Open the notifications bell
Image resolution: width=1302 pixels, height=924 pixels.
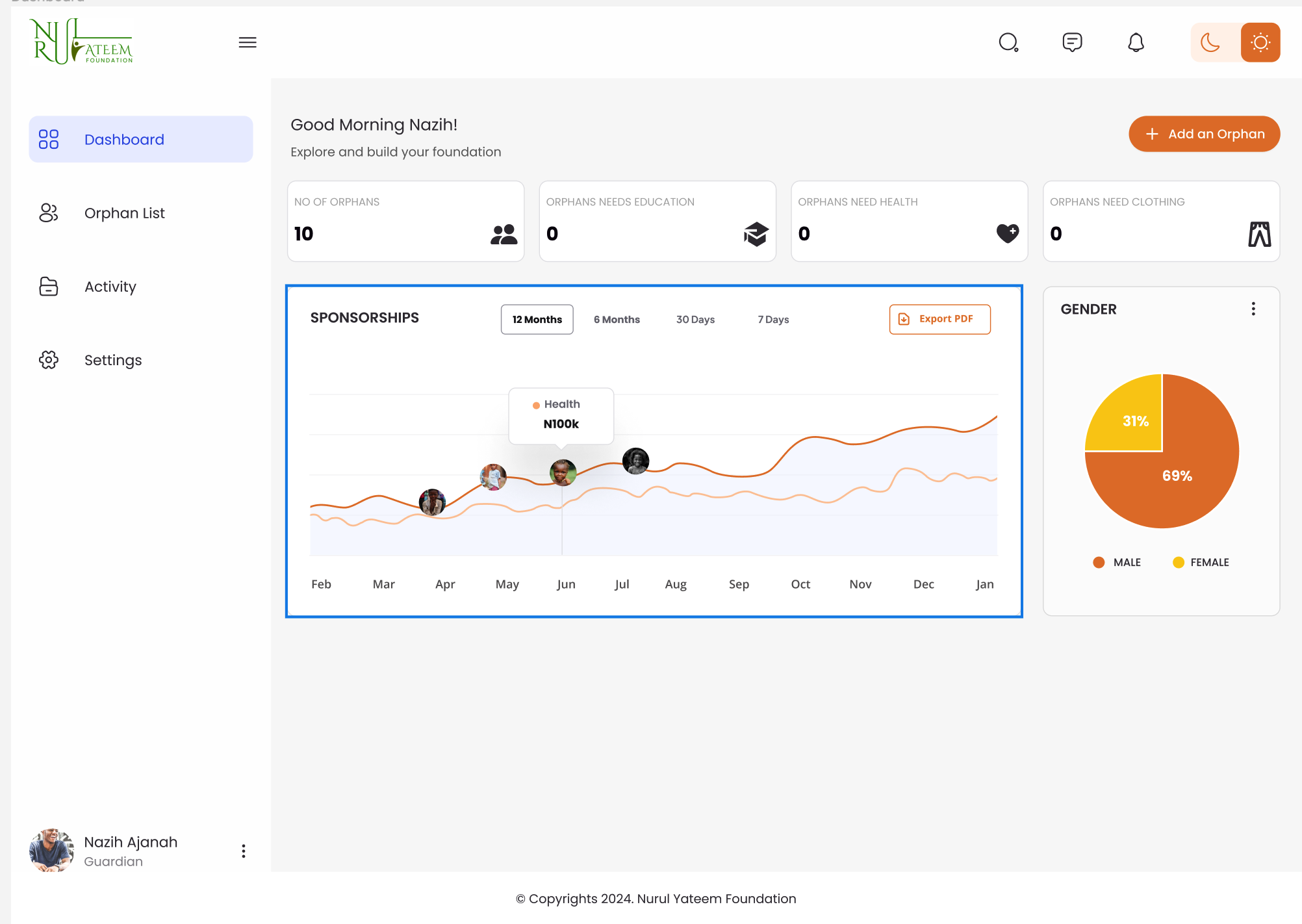click(x=1136, y=43)
